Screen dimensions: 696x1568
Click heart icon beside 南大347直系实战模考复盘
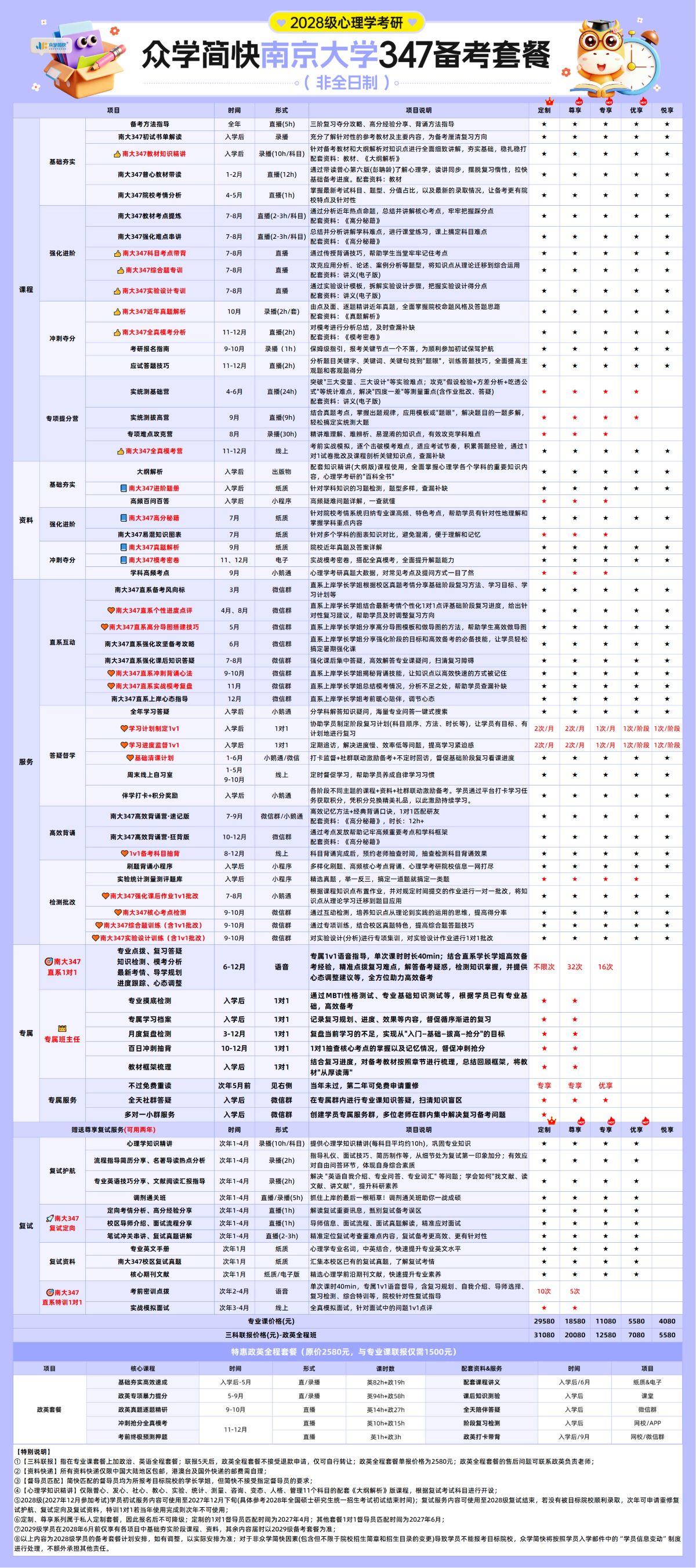tap(111, 686)
